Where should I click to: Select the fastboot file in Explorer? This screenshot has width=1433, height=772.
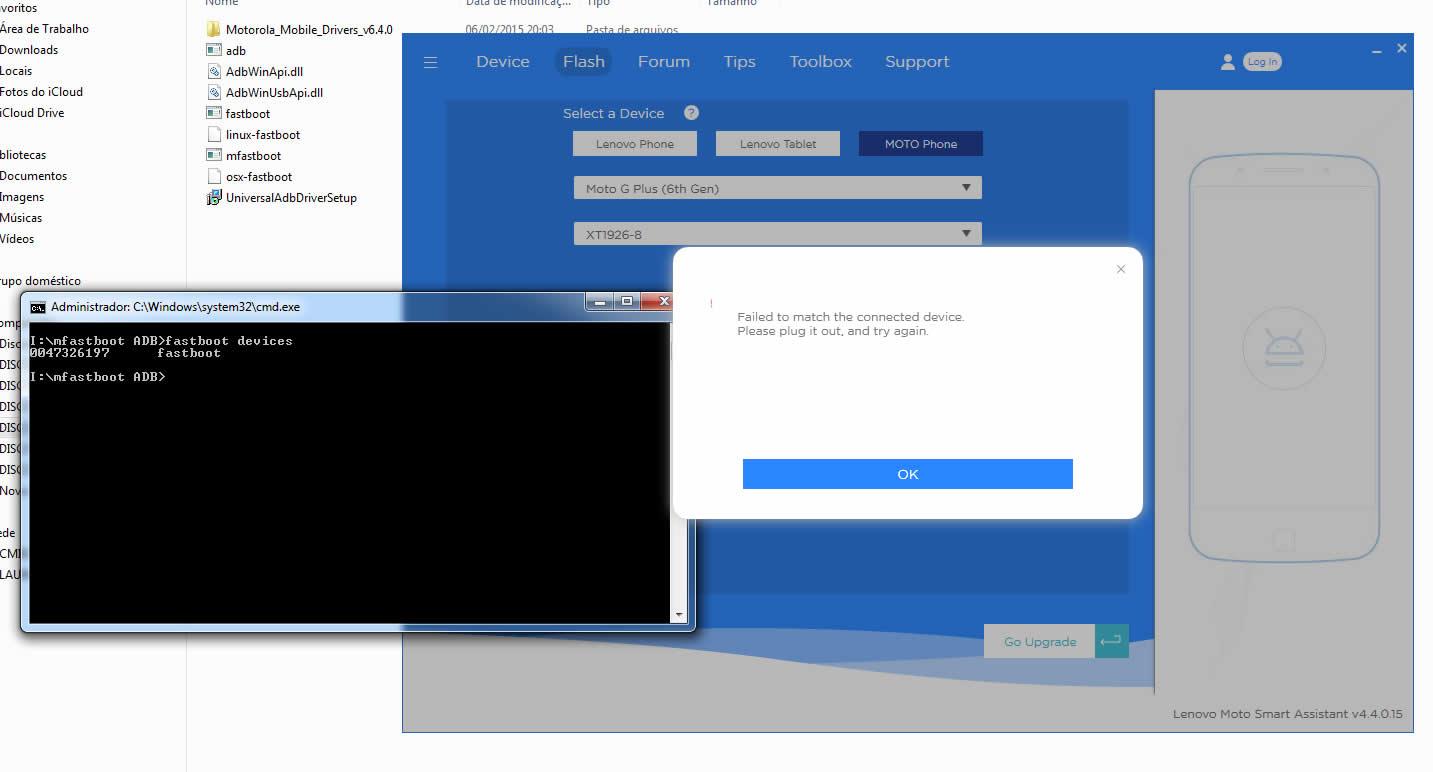coord(239,113)
